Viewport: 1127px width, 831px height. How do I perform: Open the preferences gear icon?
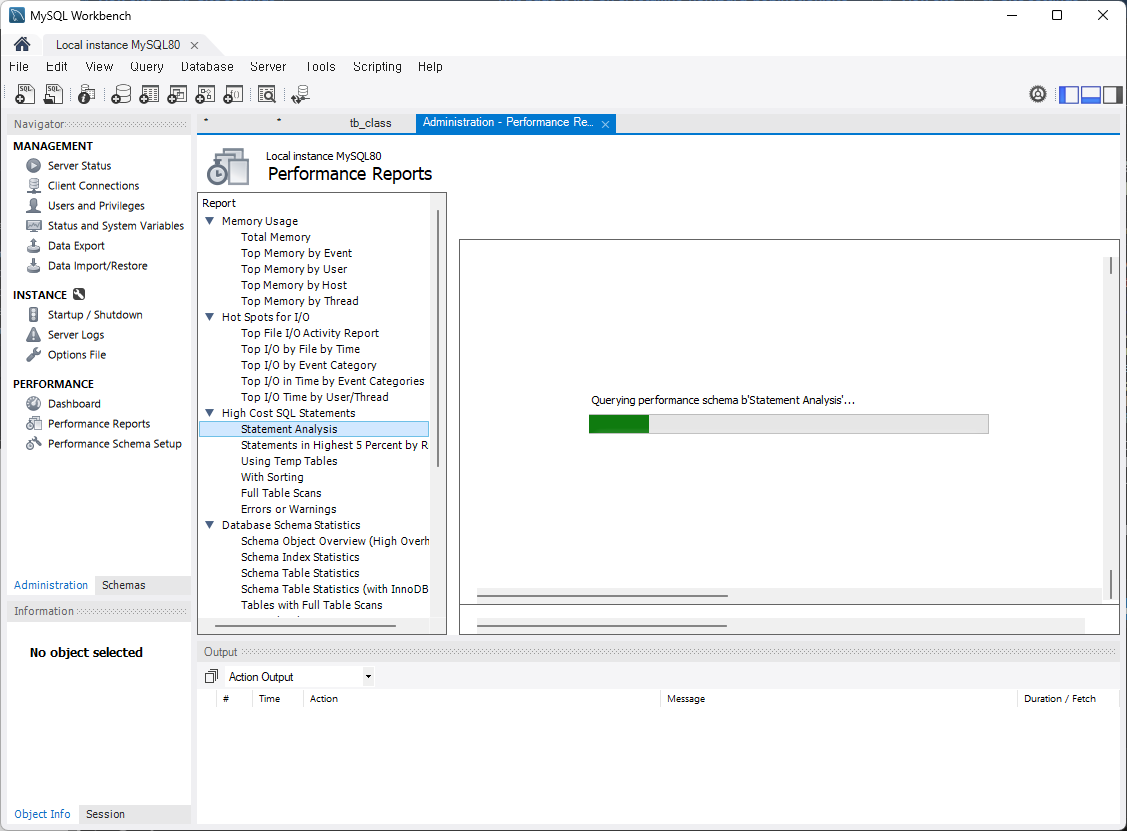coord(1038,94)
